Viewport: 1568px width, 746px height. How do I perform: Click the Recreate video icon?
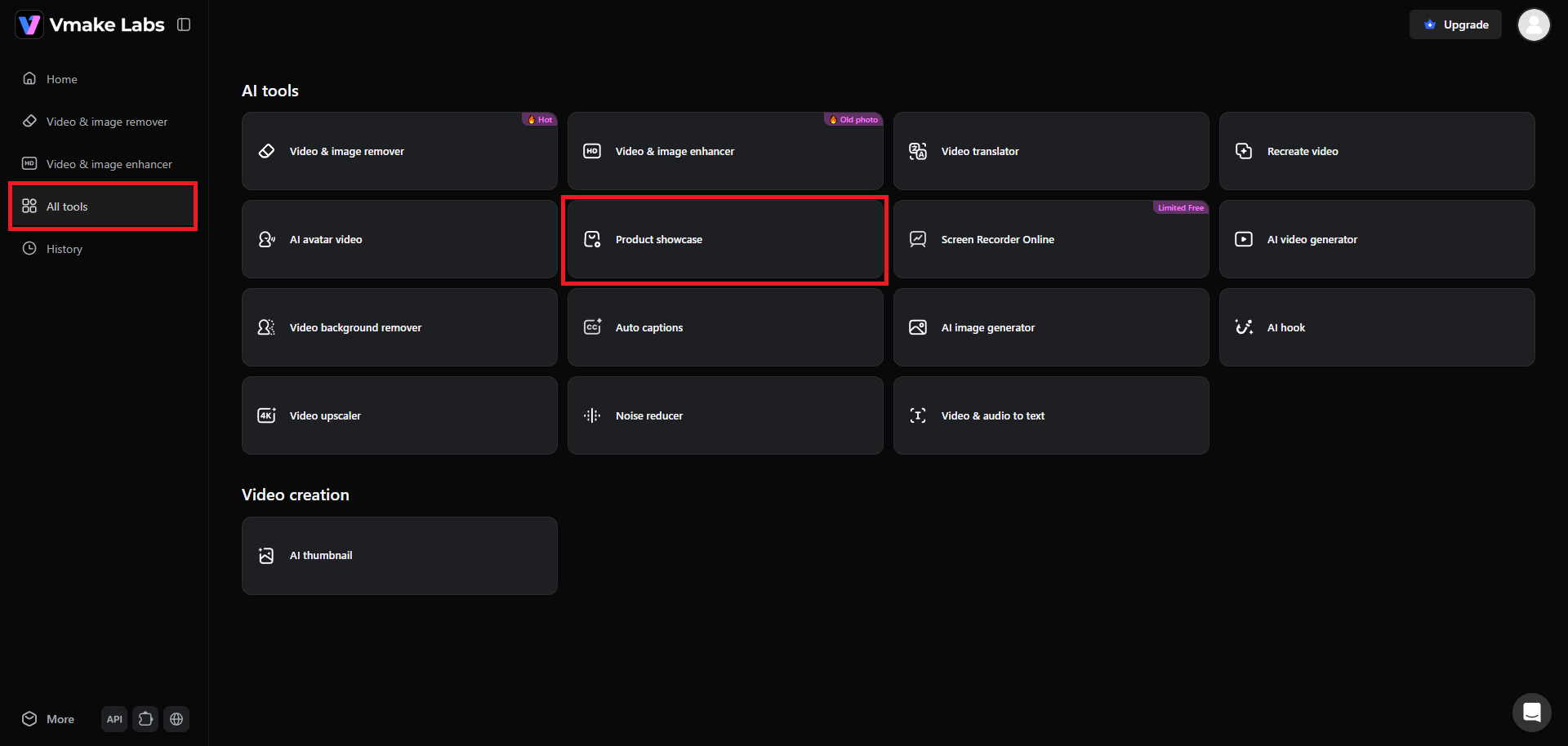pos(1244,151)
